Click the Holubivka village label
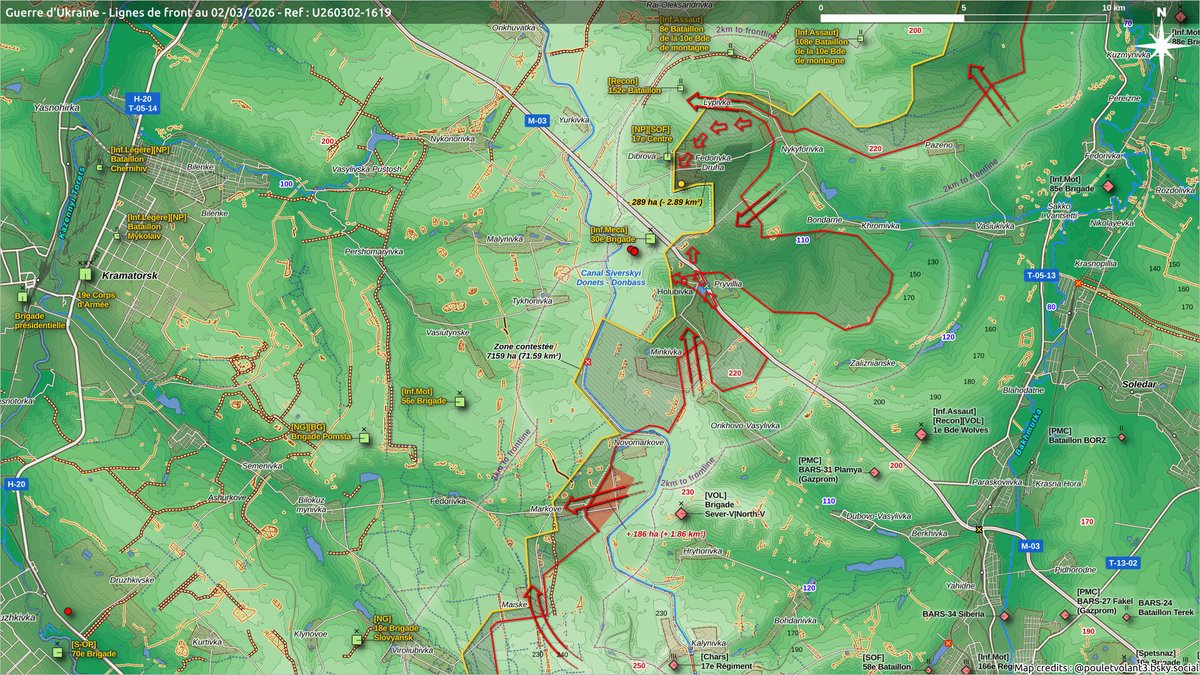The width and height of the screenshot is (1200, 675). click(674, 292)
